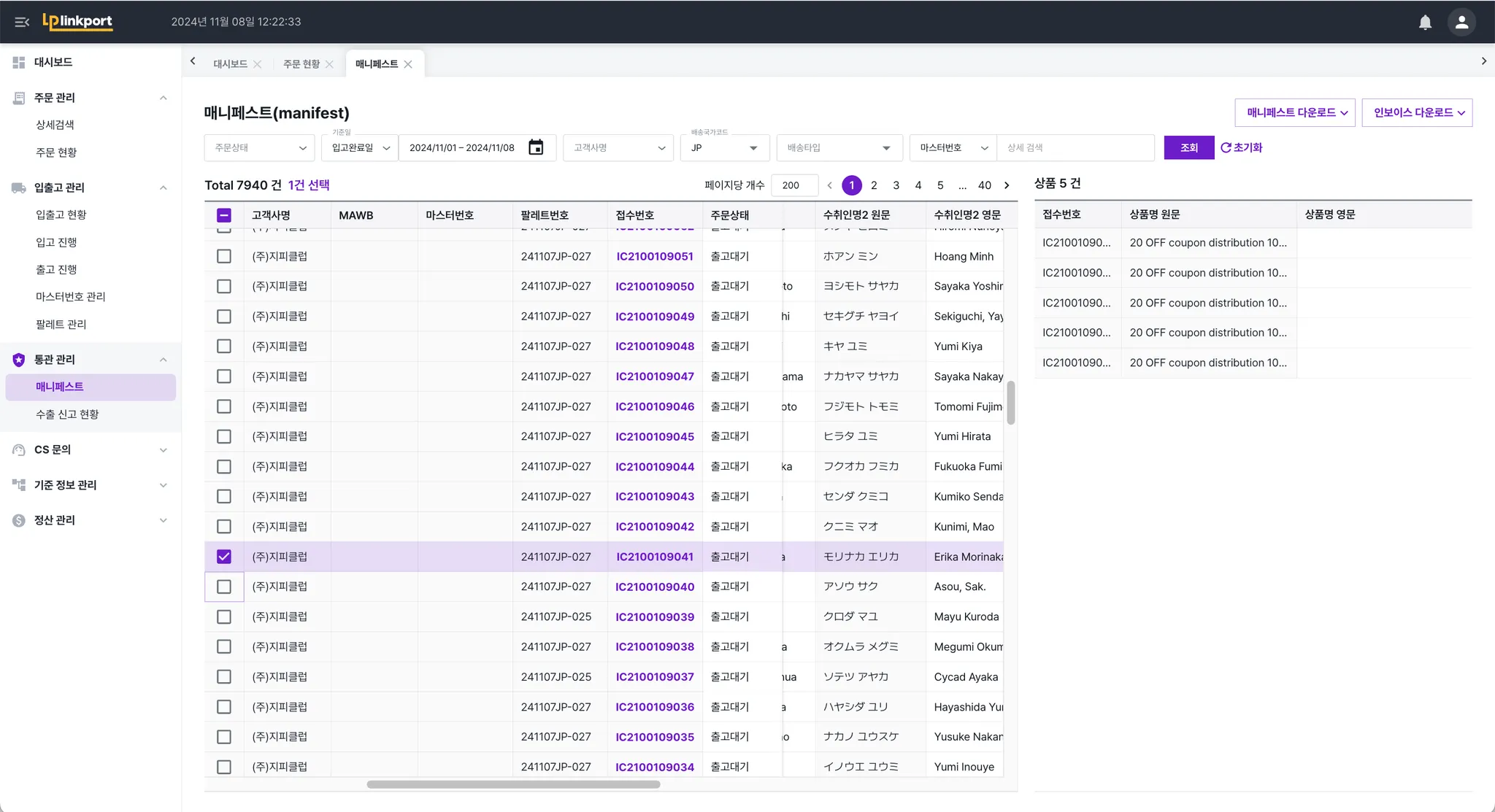
Task: Switch to the 주문 현황 tab
Action: [301, 64]
